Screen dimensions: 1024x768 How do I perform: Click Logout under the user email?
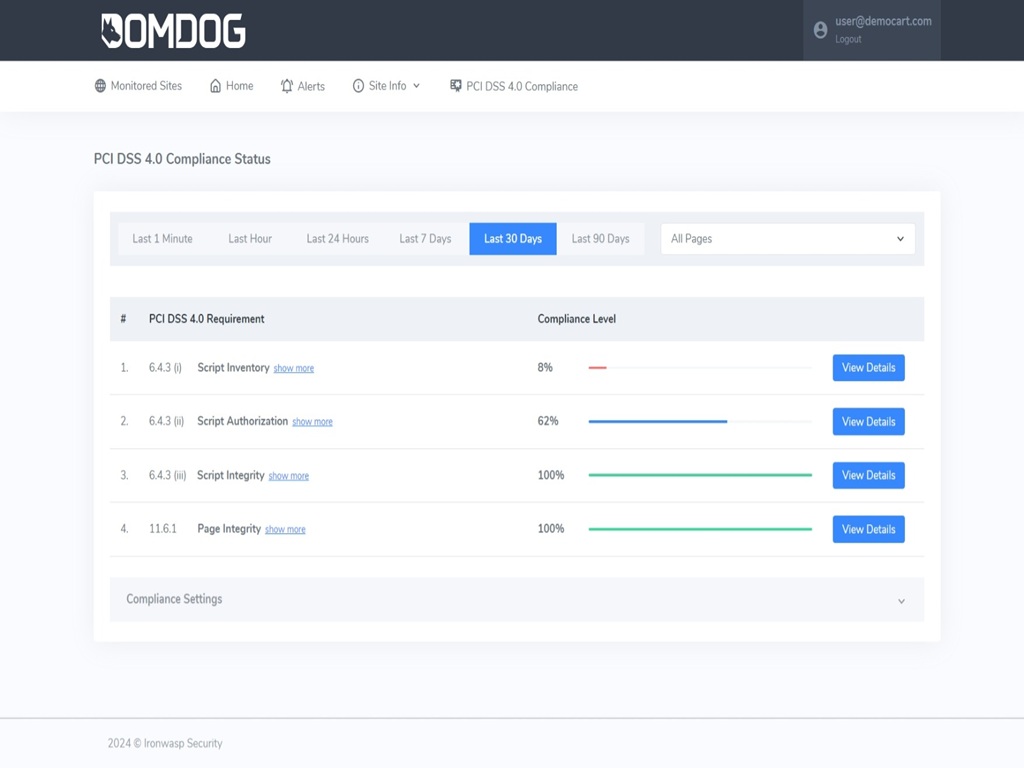pos(848,39)
